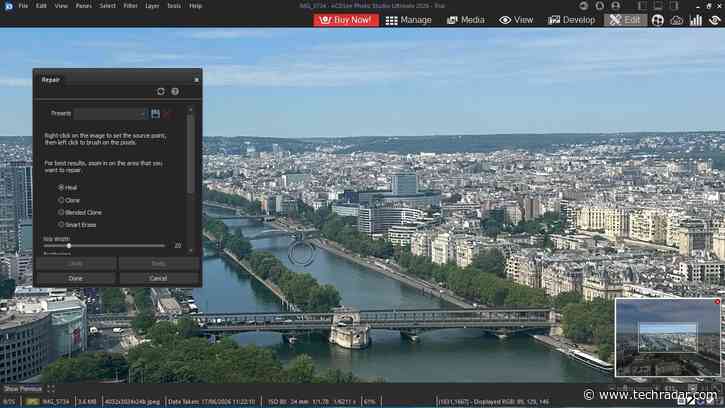Click the yellow file-type badge in status bar
This screenshot has height=408, width=725.
tap(32, 402)
